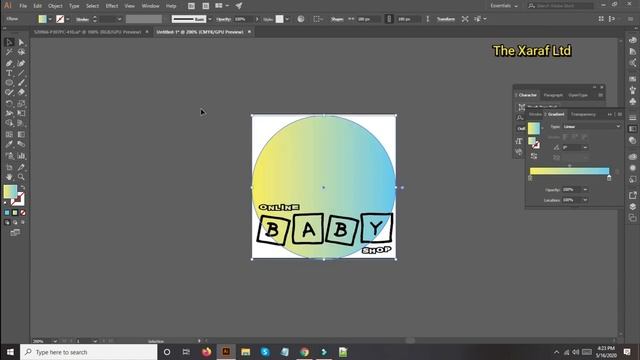Click the Stroke label in control bar

pos(82,19)
